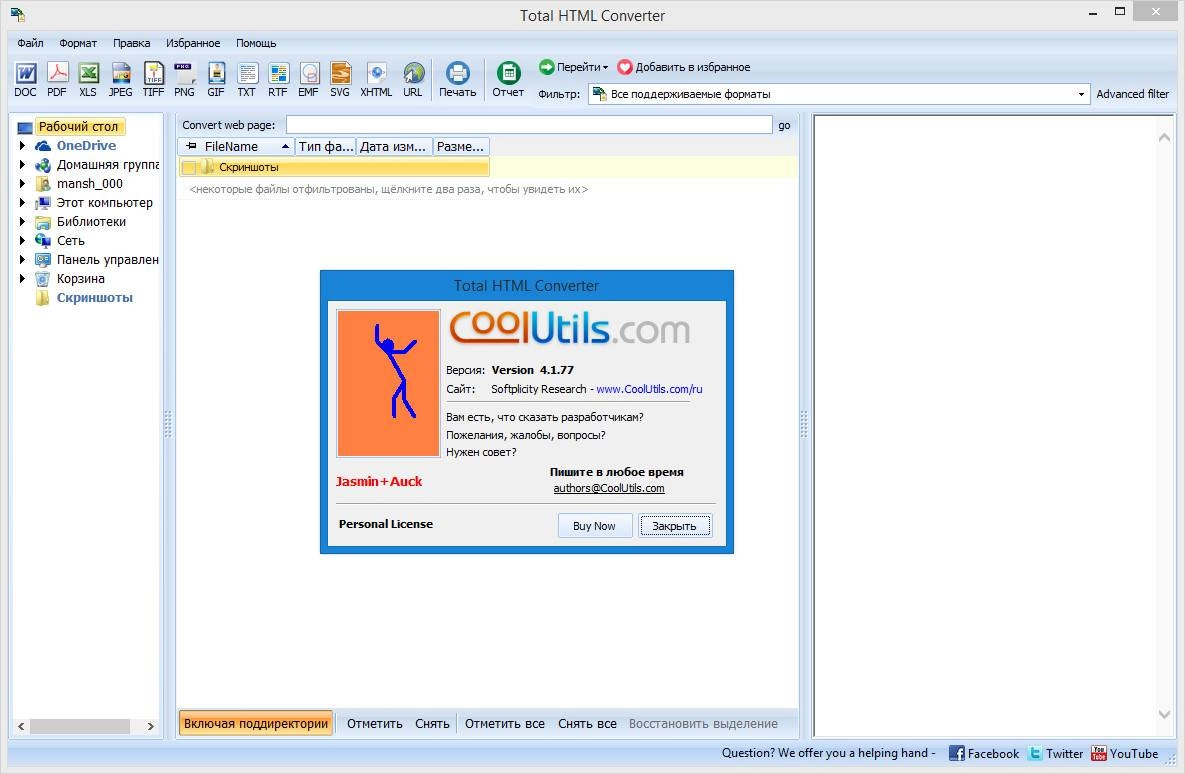Choose the PDF output format icon
Viewport: 1185px width, 774px height.
point(57,79)
